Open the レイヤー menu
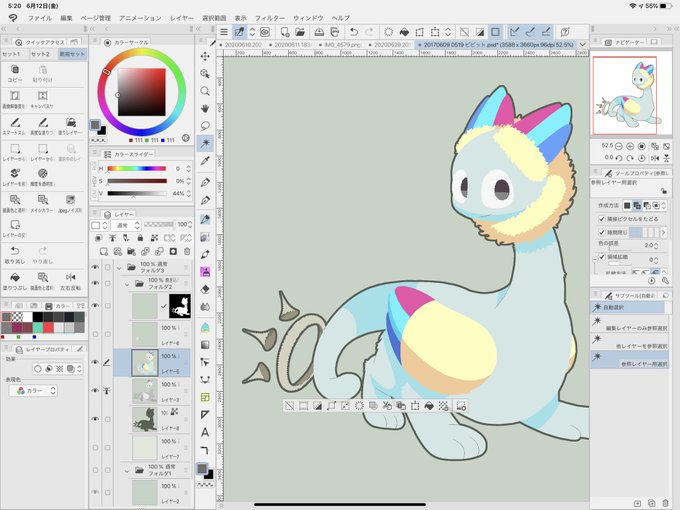 coord(182,18)
